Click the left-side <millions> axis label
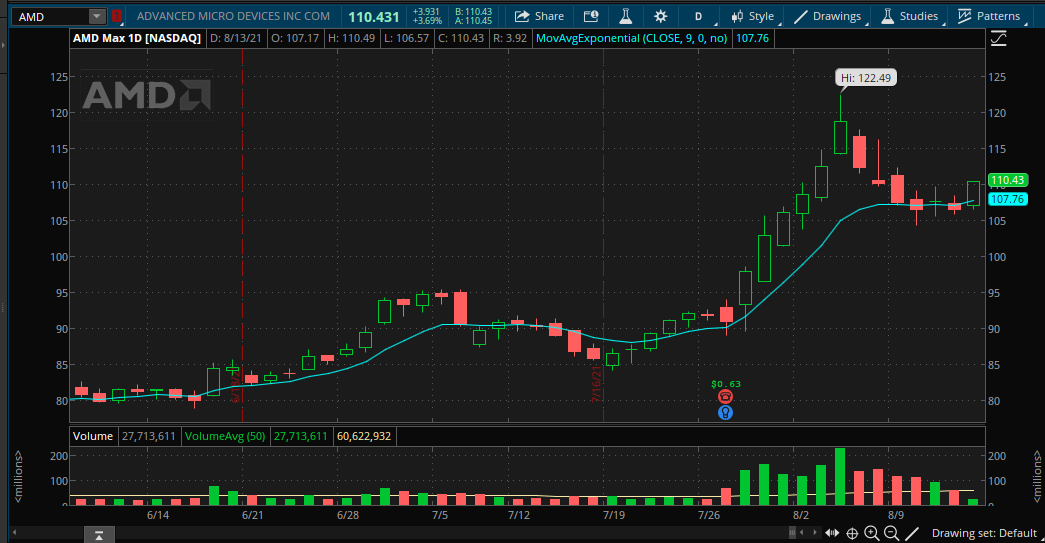 tap(18, 476)
